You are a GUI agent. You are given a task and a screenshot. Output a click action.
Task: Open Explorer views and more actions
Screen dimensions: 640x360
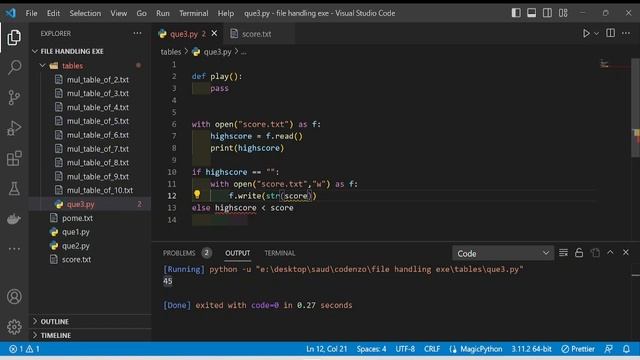coord(137,33)
